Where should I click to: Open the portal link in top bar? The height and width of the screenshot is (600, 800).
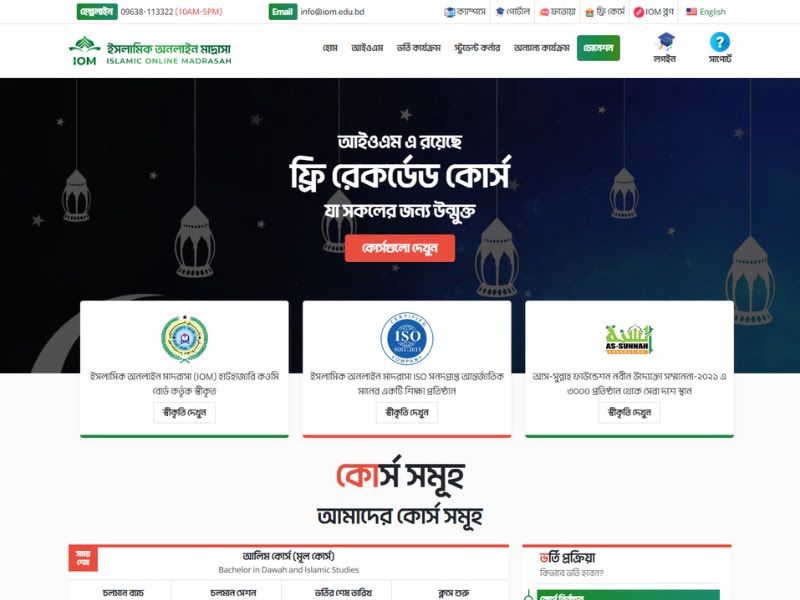tap(513, 12)
